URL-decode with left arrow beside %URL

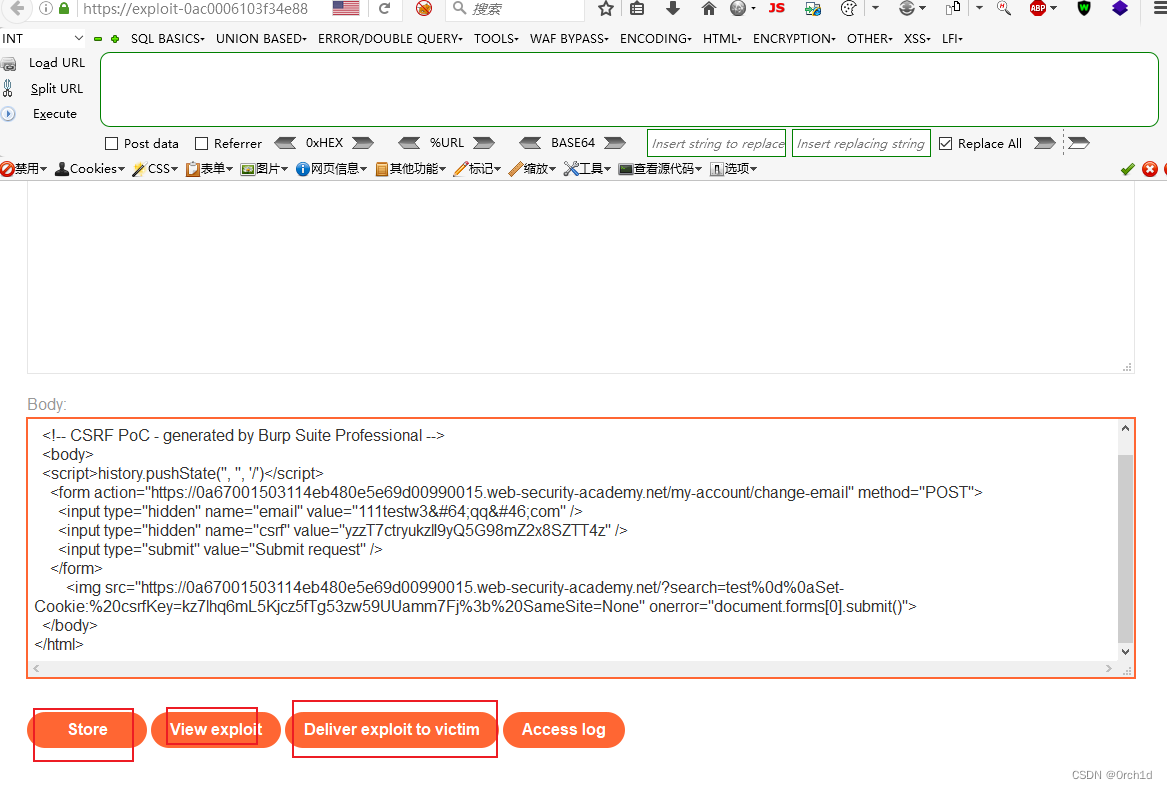(x=409, y=143)
